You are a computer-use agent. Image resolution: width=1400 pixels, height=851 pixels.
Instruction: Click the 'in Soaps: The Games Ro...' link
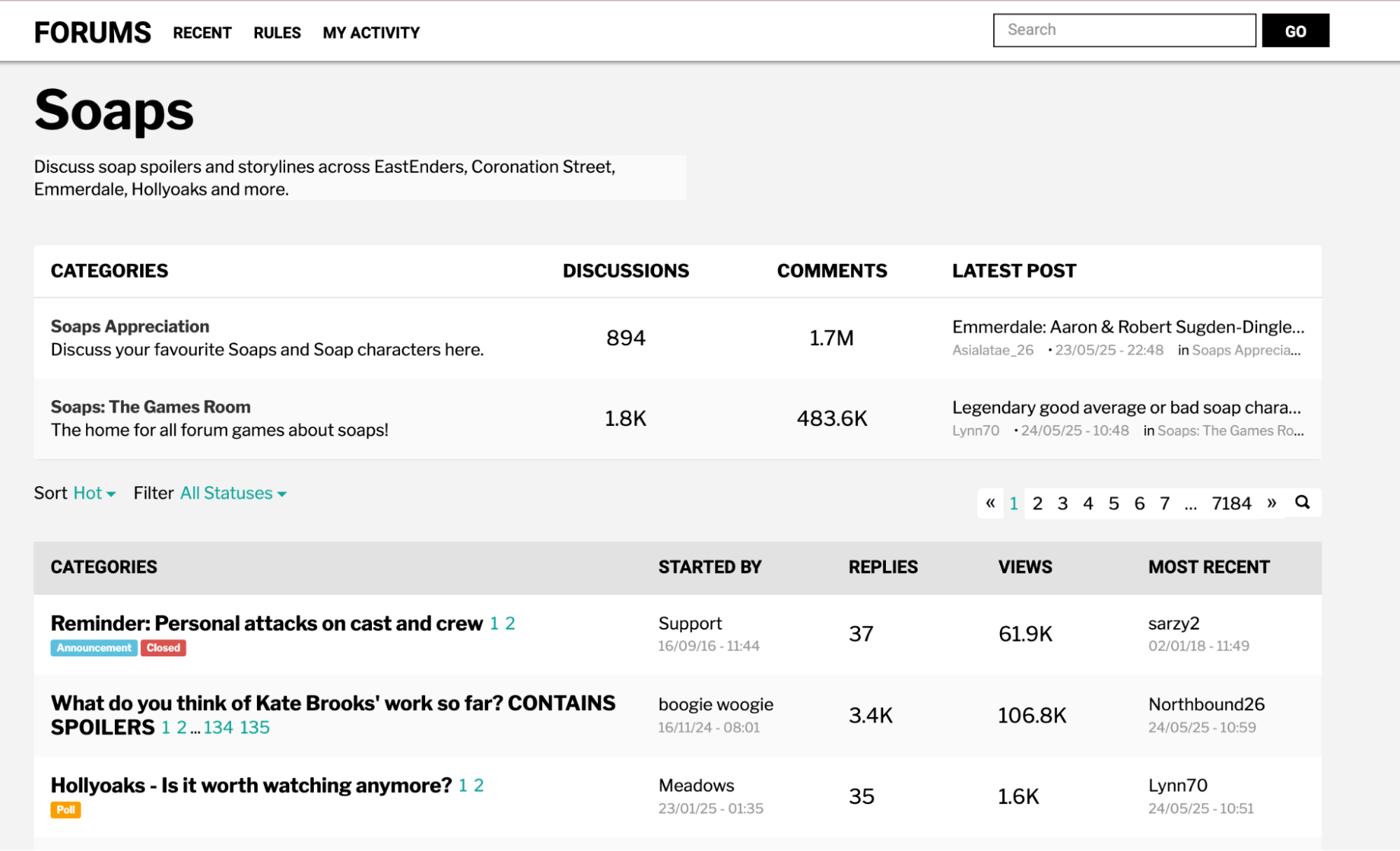tap(1231, 431)
